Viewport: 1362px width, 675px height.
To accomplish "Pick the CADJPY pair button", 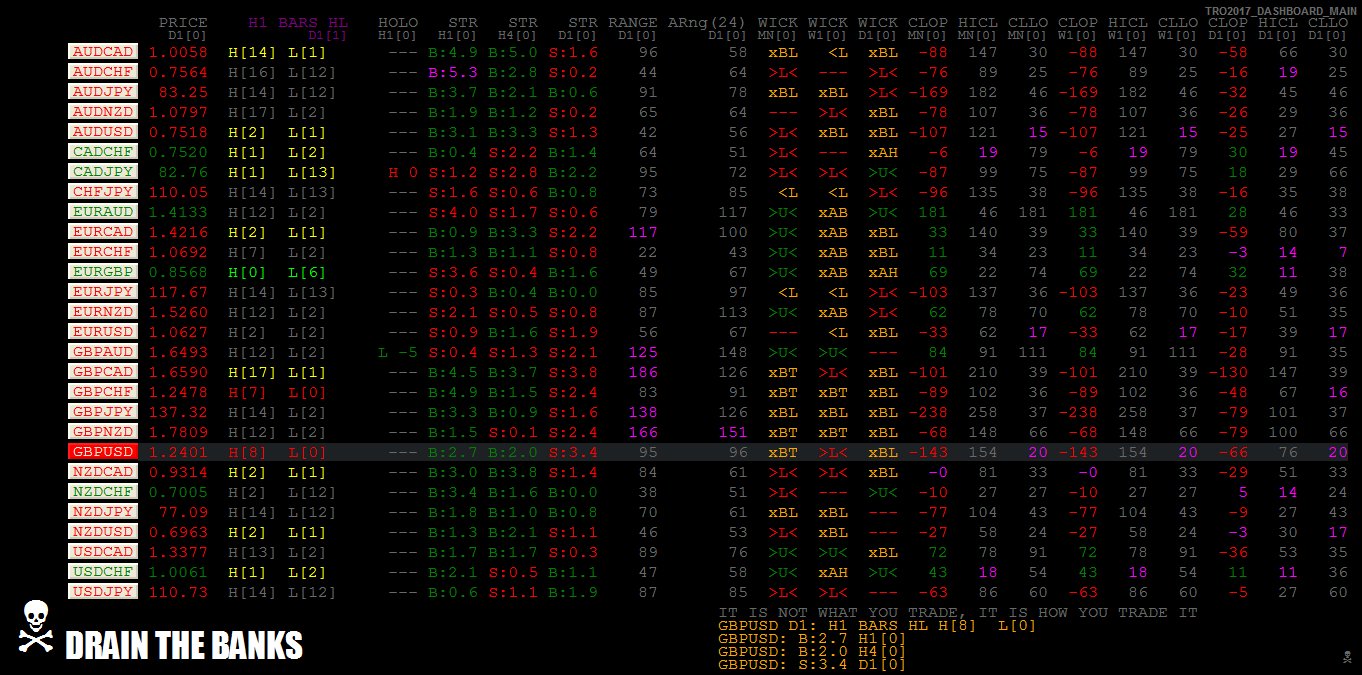I will [103, 171].
